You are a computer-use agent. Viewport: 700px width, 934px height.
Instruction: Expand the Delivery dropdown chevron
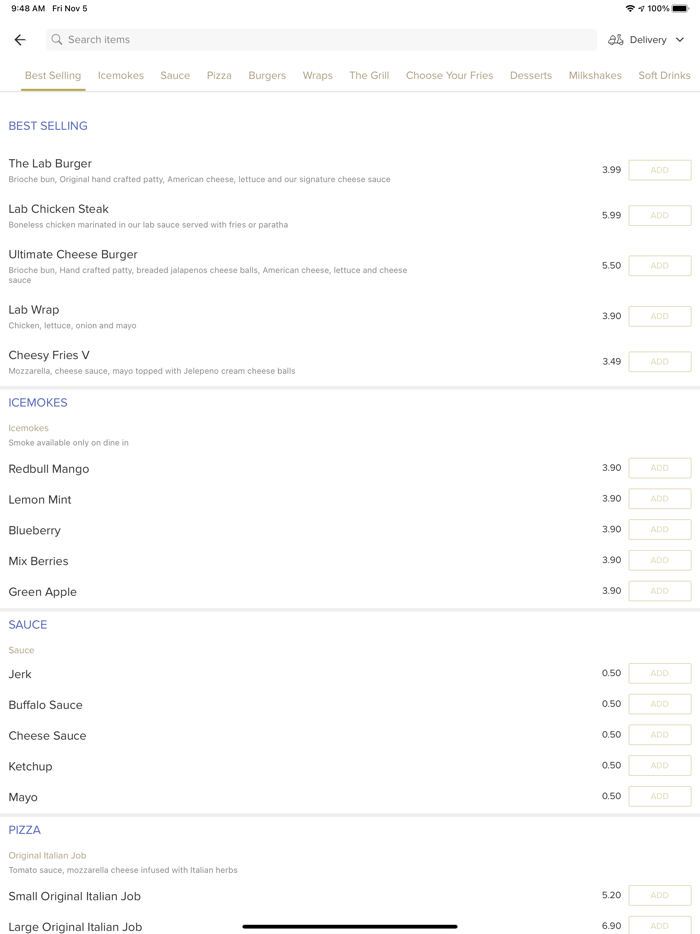click(680, 40)
